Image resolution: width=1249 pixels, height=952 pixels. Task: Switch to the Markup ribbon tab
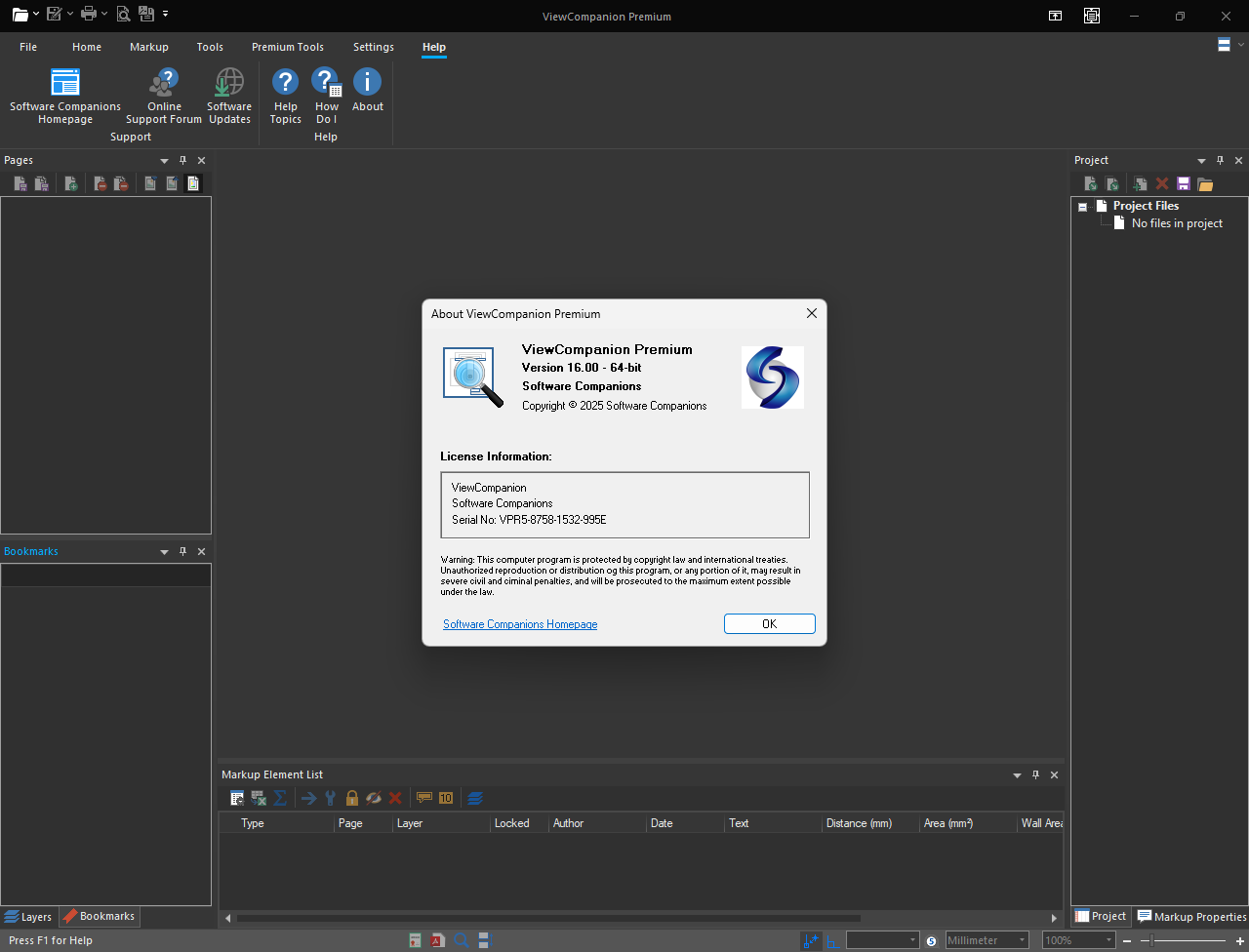(x=149, y=47)
